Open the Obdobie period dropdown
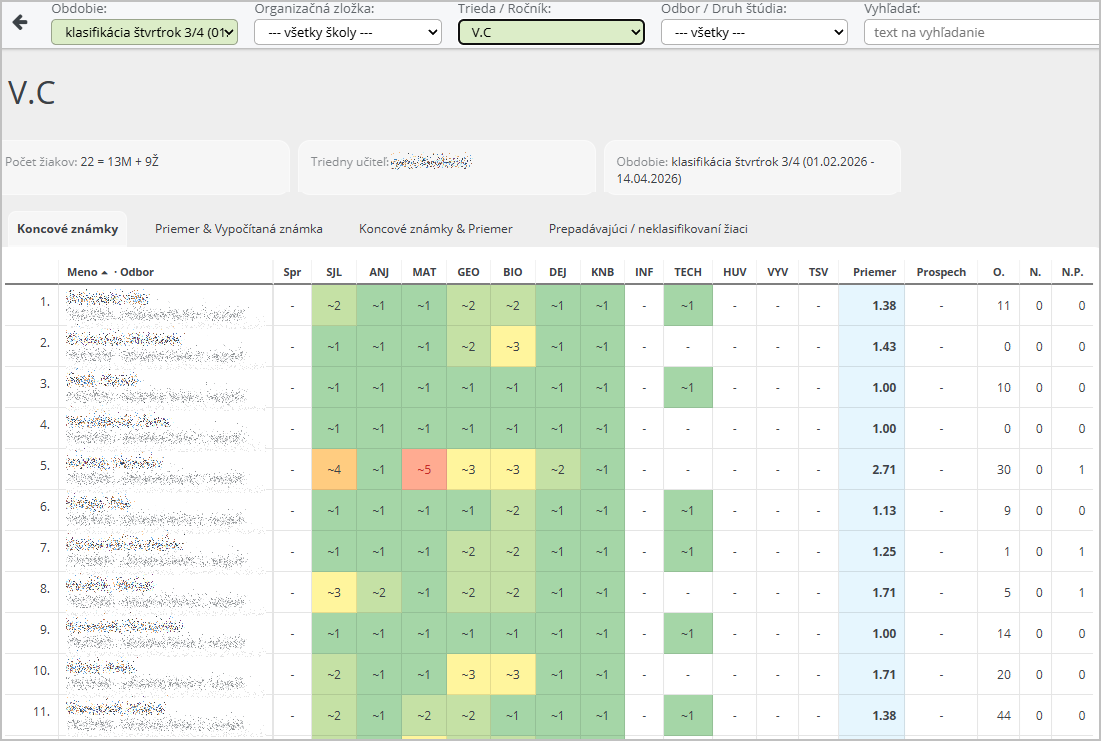 pyautogui.click(x=145, y=32)
